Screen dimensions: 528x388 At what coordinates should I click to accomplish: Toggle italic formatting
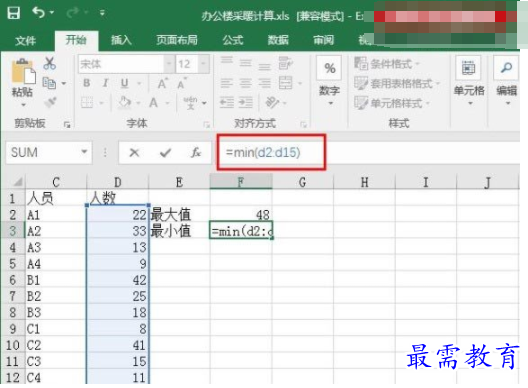pos(105,83)
